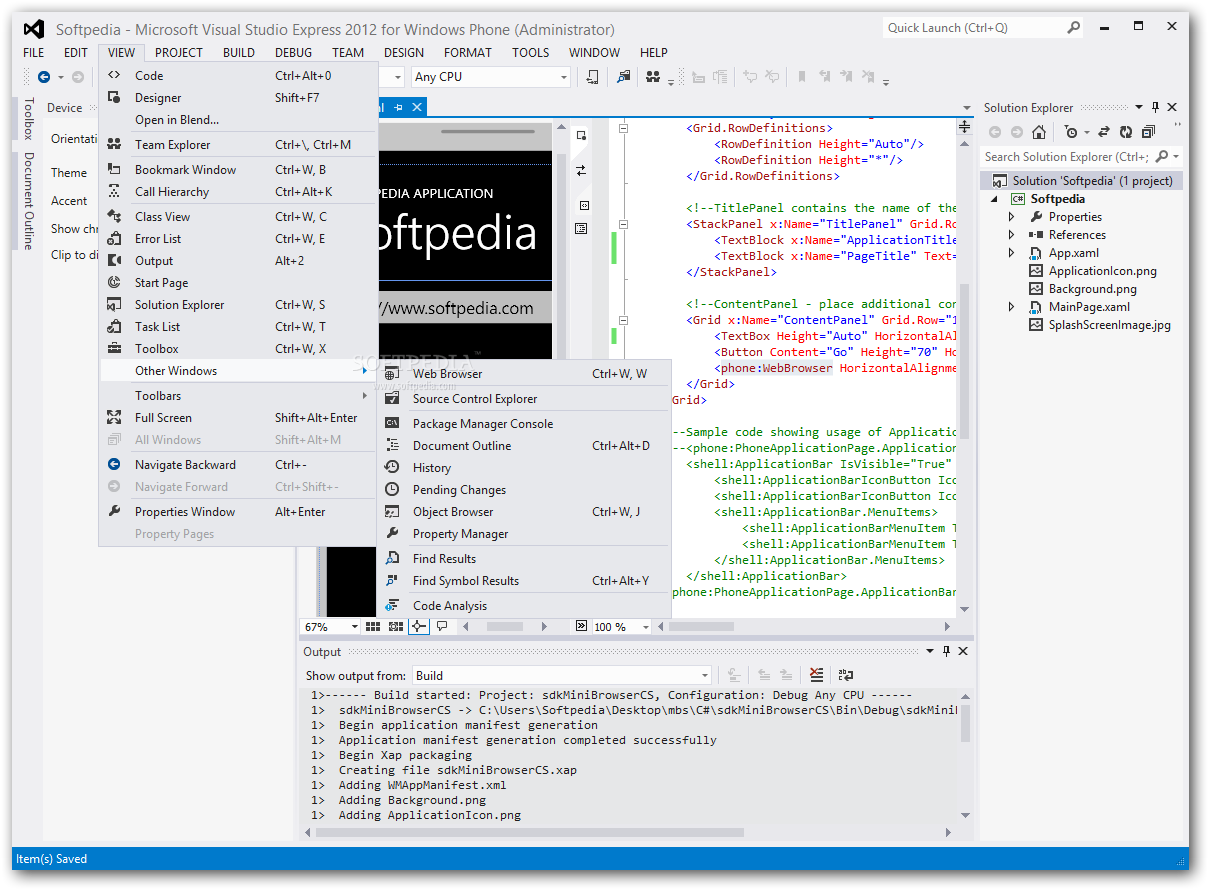1209x890 pixels.
Task: Pin the designer document tab
Action: pos(399,107)
